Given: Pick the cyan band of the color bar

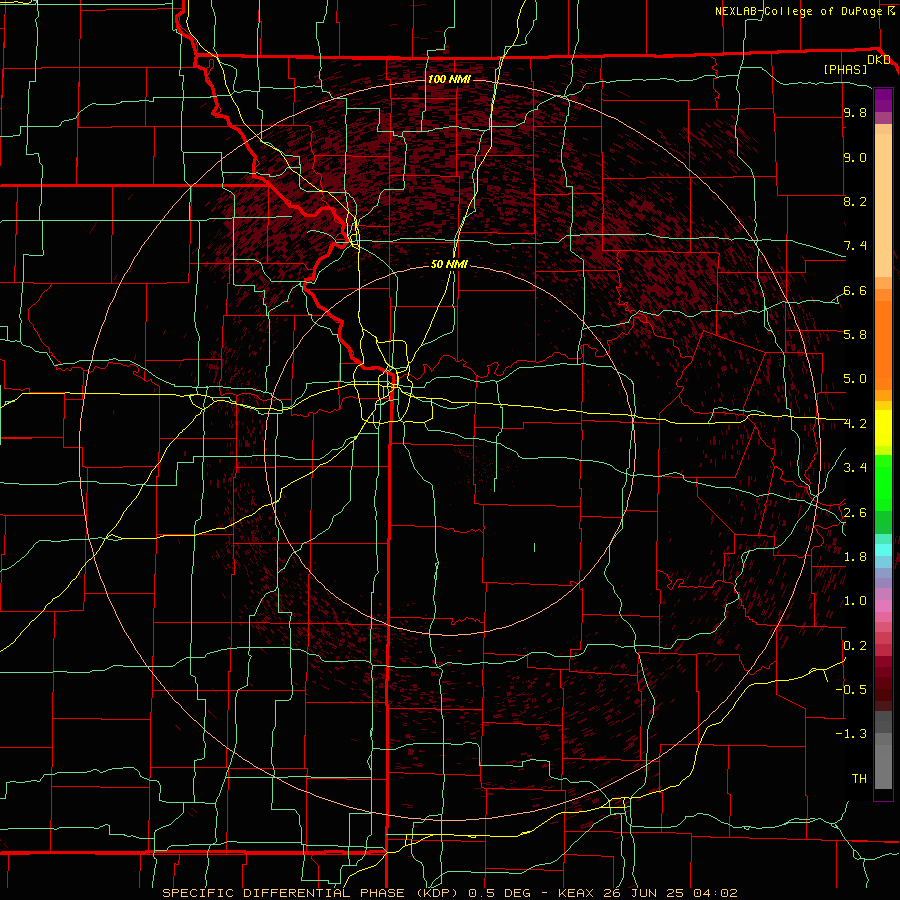Looking at the screenshot, I should [883, 550].
